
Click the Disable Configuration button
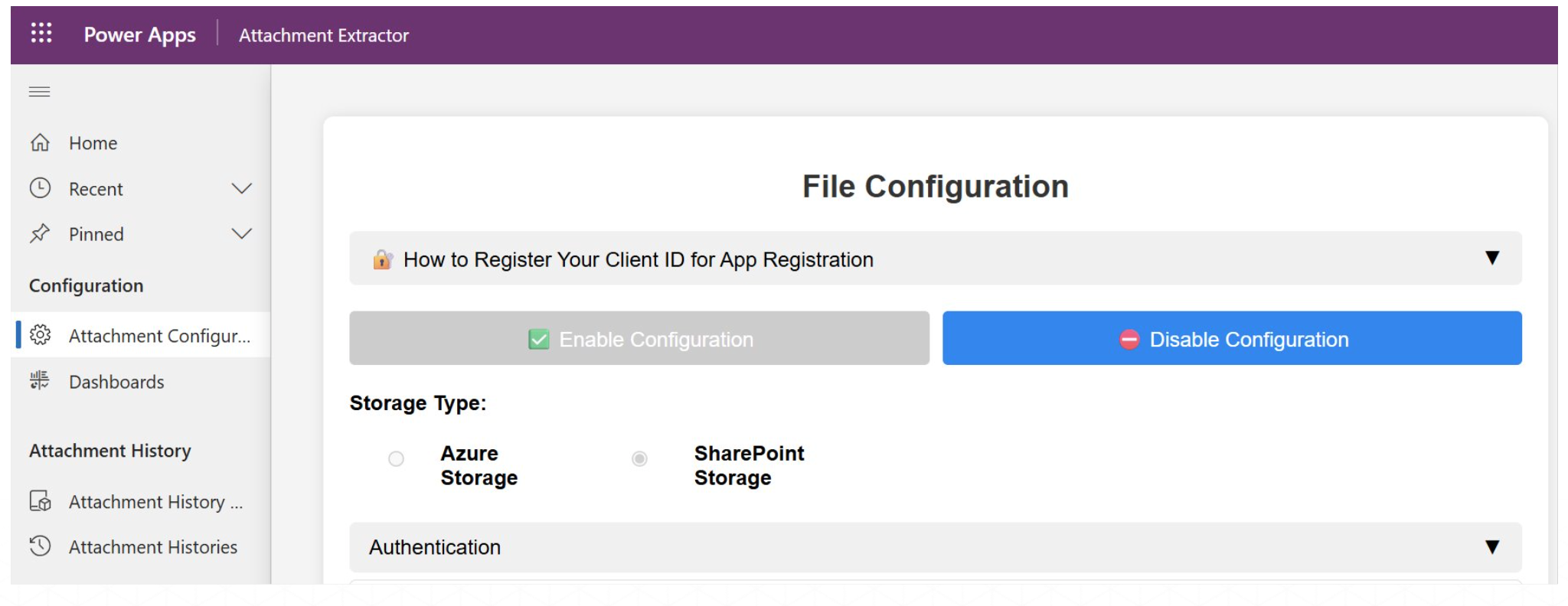(x=1232, y=338)
